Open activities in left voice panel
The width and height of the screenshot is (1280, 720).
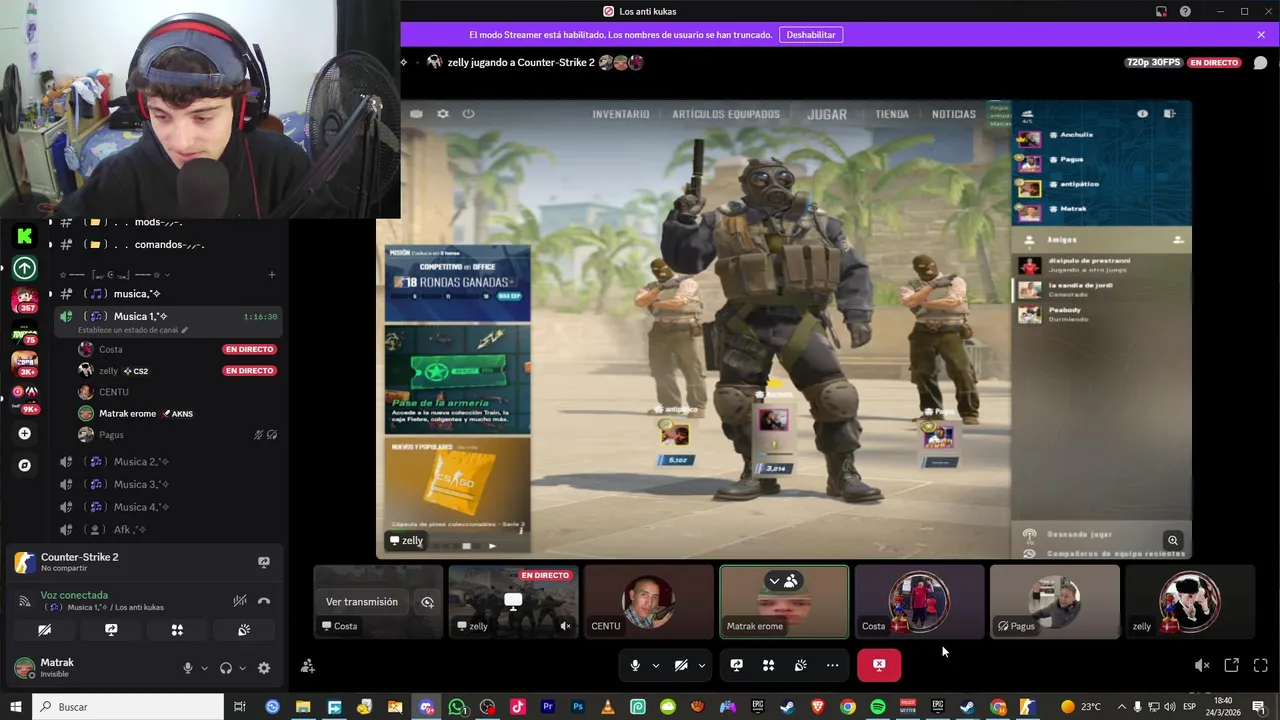point(177,630)
